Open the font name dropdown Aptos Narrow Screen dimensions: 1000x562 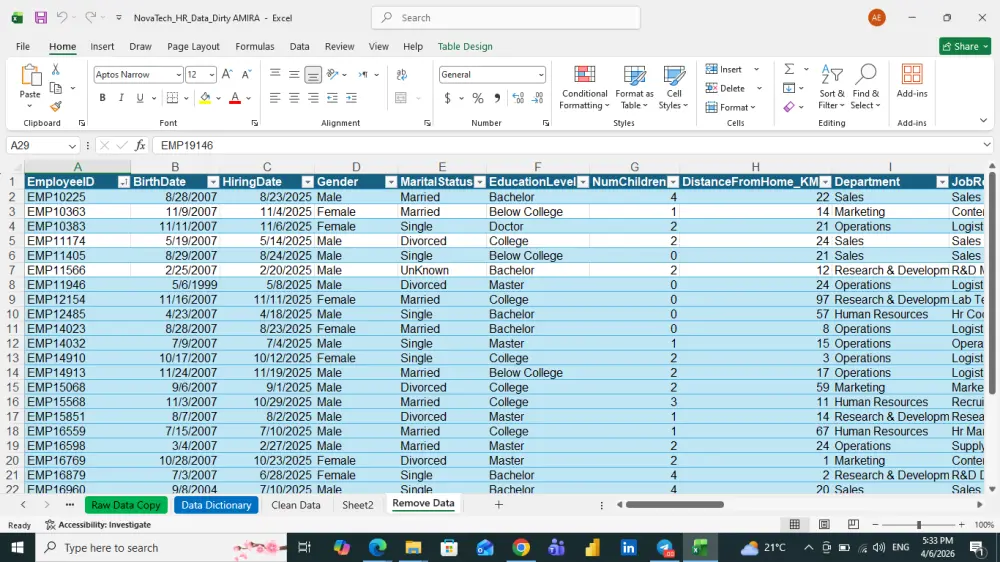178,75
